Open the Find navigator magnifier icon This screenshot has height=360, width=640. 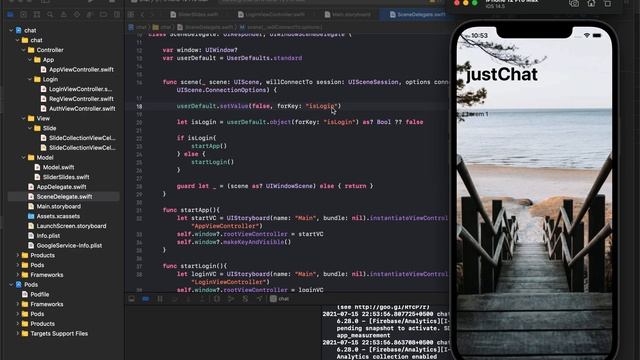click(x=50, y=15)
